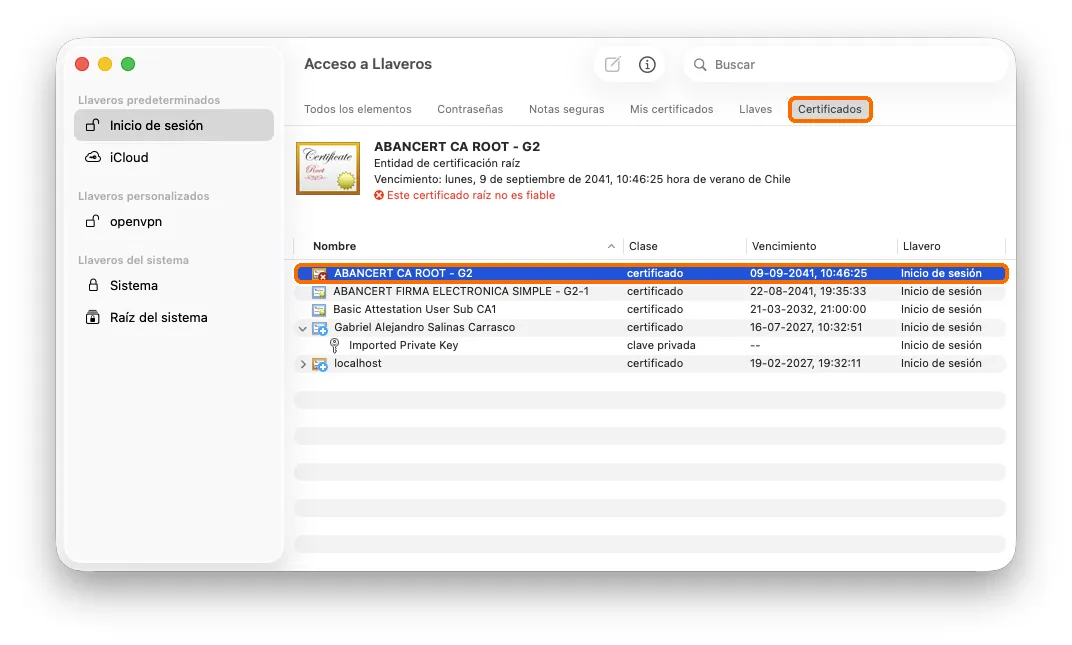Image resolution: width=1072 pixels, height=645 pixels.
Task: Collapse the Gabriel Alejandro Salinas Carrasco row
Action: point(302,328)
